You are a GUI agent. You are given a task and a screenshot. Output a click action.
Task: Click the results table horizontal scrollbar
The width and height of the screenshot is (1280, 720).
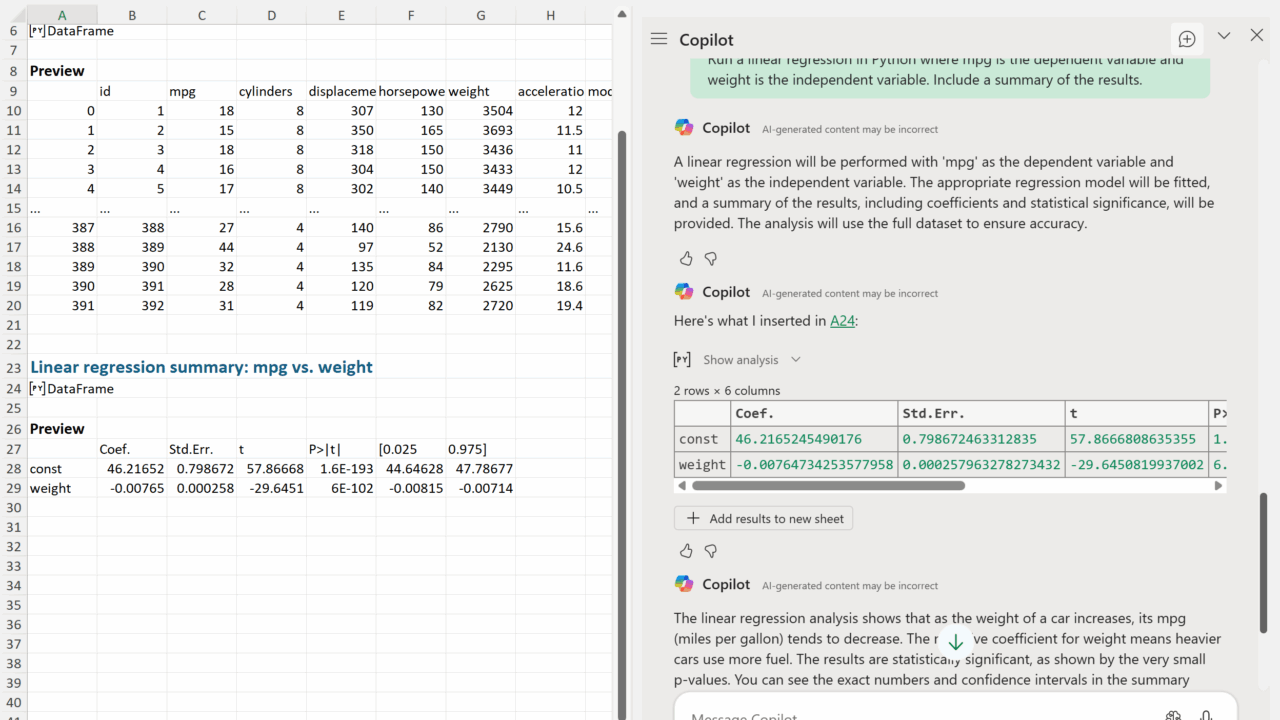(828, 486)
